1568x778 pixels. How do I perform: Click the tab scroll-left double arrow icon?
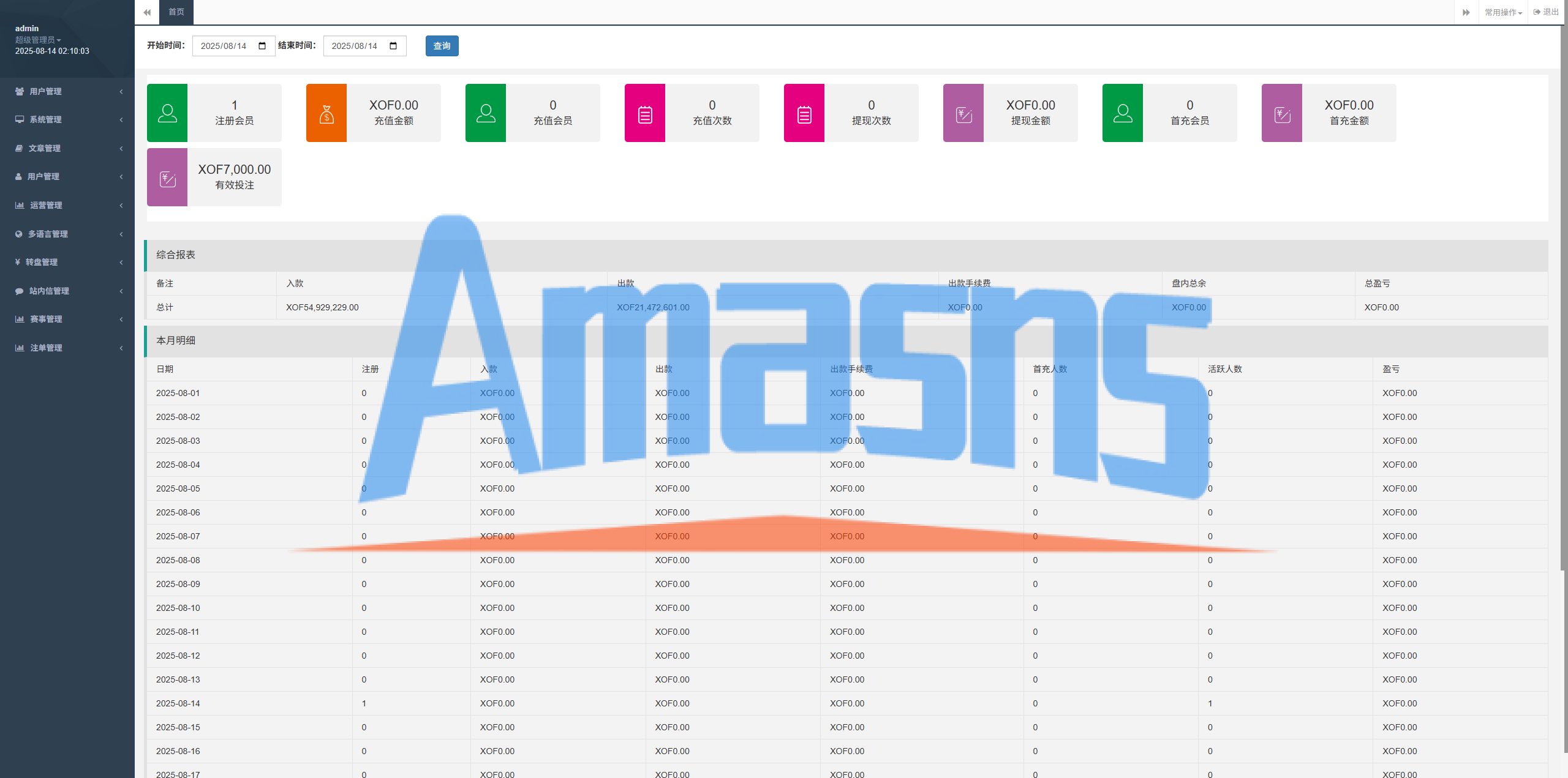(147, 12)
